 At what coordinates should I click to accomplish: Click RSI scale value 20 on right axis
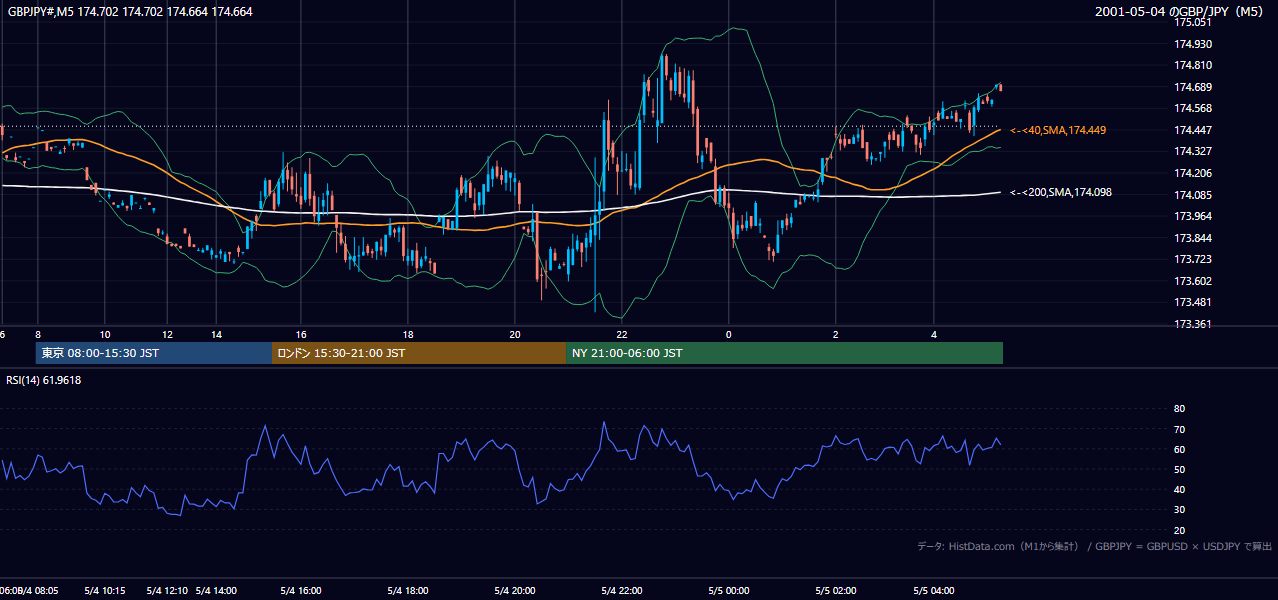(x=1179, y=530)
